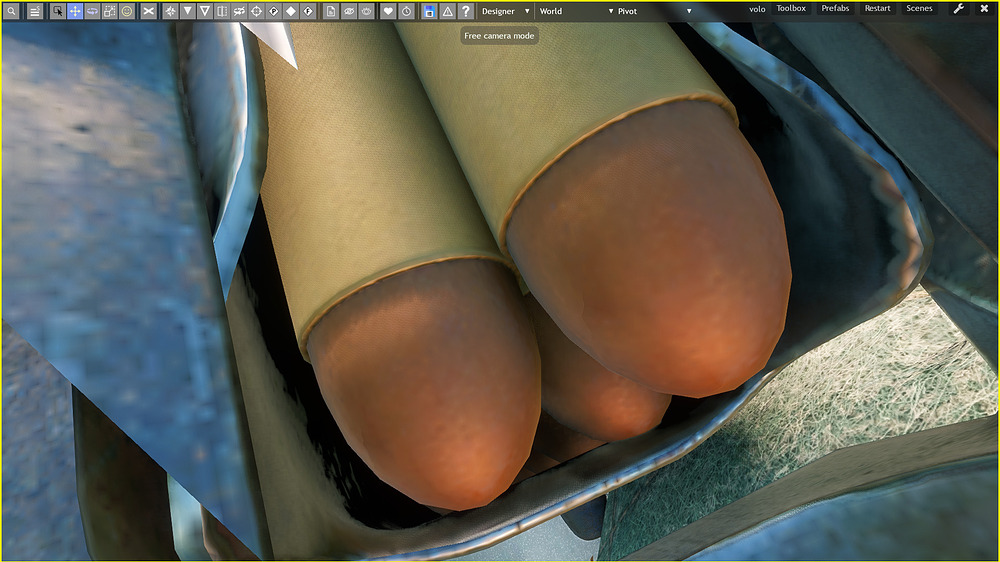The width and height of the screenshot is (1000, 562).
Task: Click the diamond P icon
Action: [274, 11]
